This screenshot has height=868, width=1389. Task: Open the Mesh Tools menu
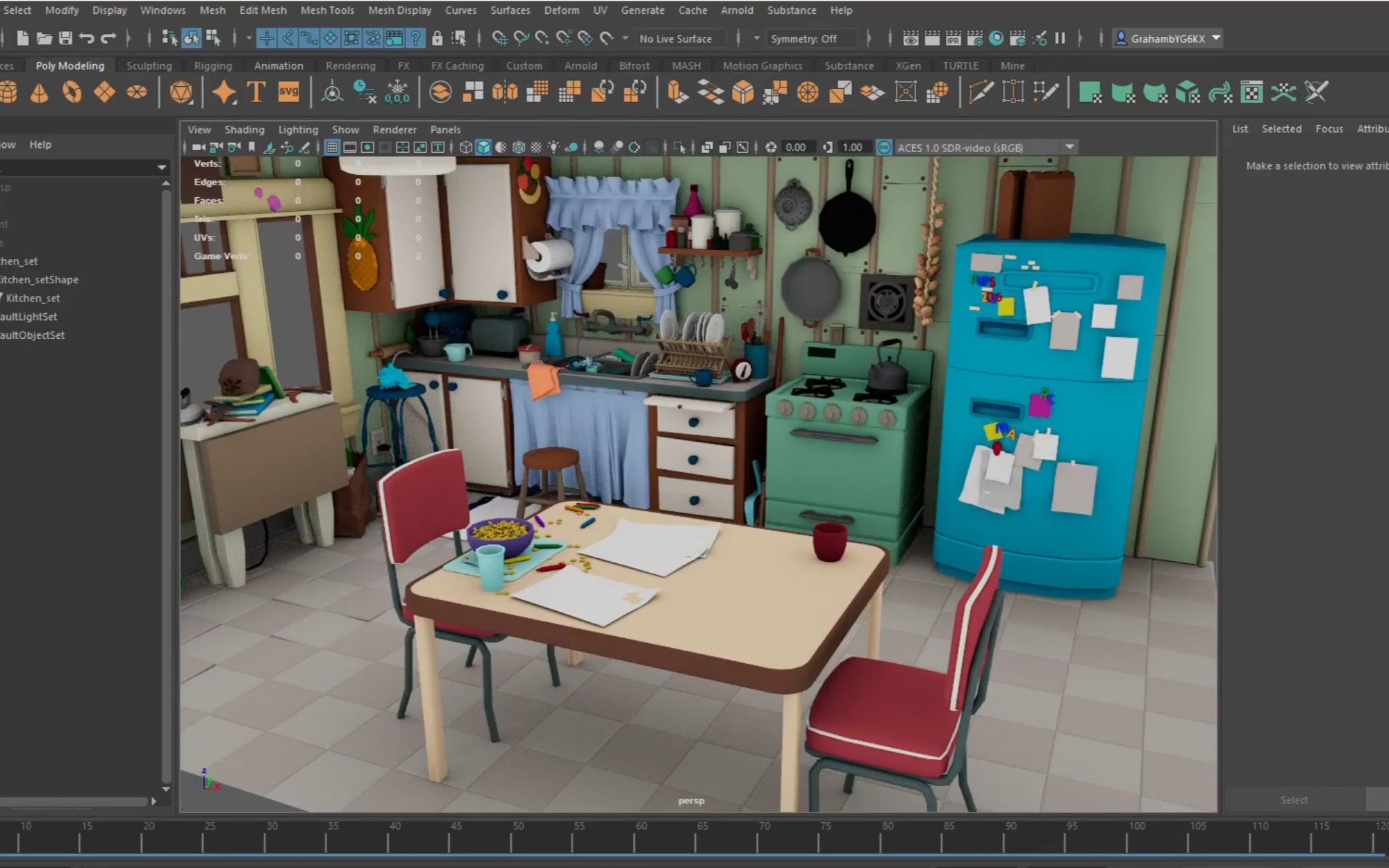point(327,10)
